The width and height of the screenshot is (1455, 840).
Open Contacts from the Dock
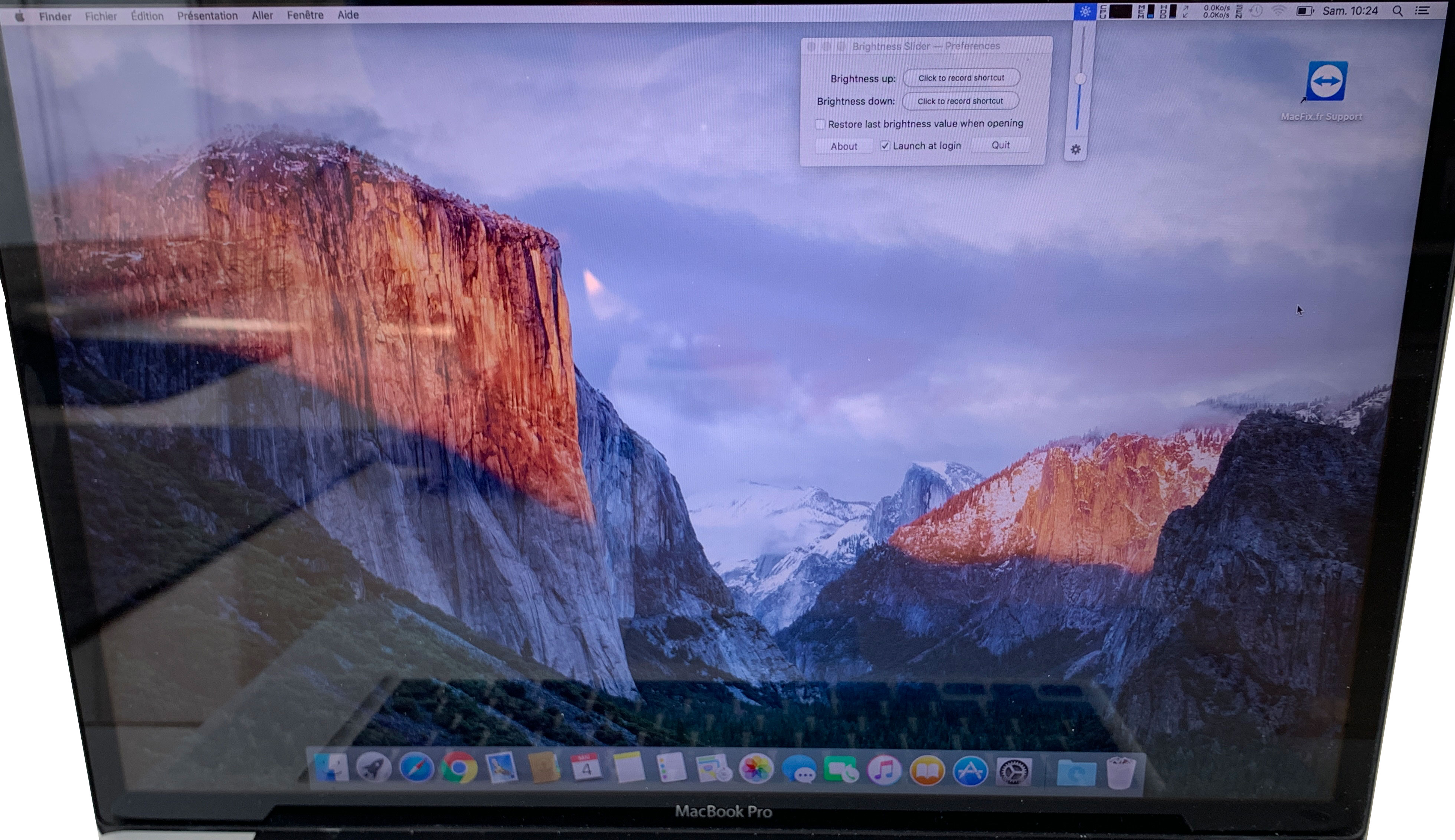544,768
